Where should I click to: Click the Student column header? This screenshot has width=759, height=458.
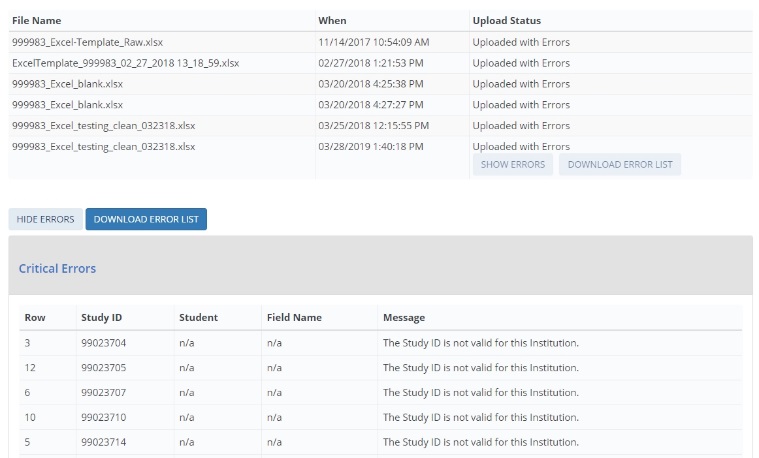coord(198,317)
